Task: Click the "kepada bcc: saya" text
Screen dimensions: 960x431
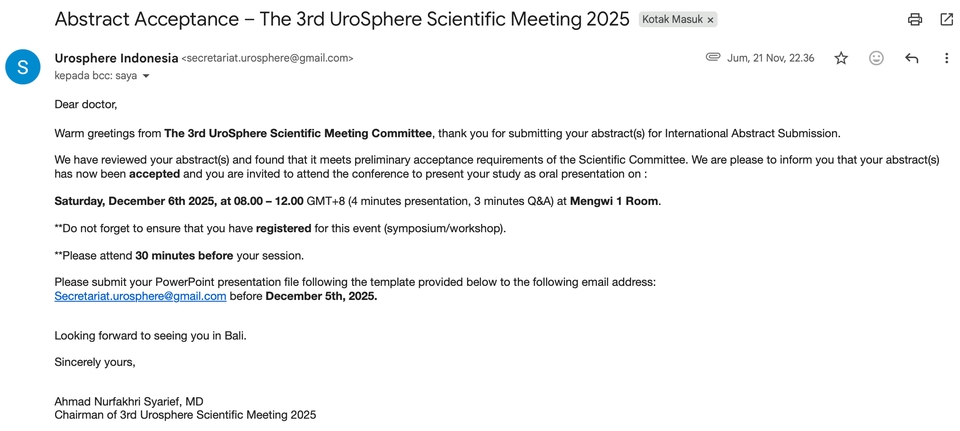Action: [95, 76]
